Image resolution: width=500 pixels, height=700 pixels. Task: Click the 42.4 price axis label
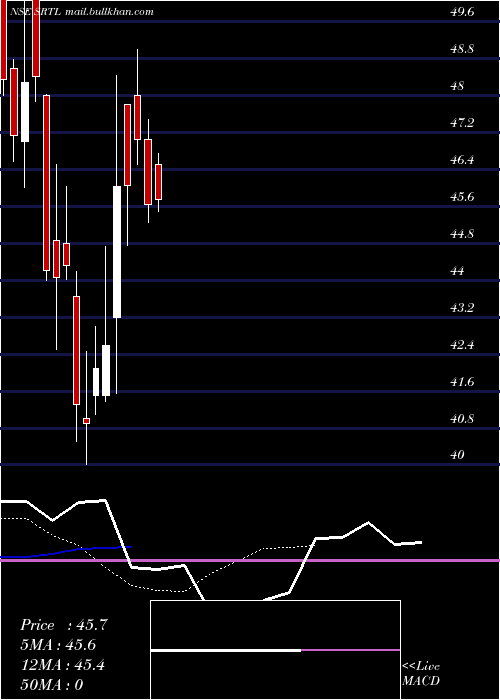[x=462, y=345]
